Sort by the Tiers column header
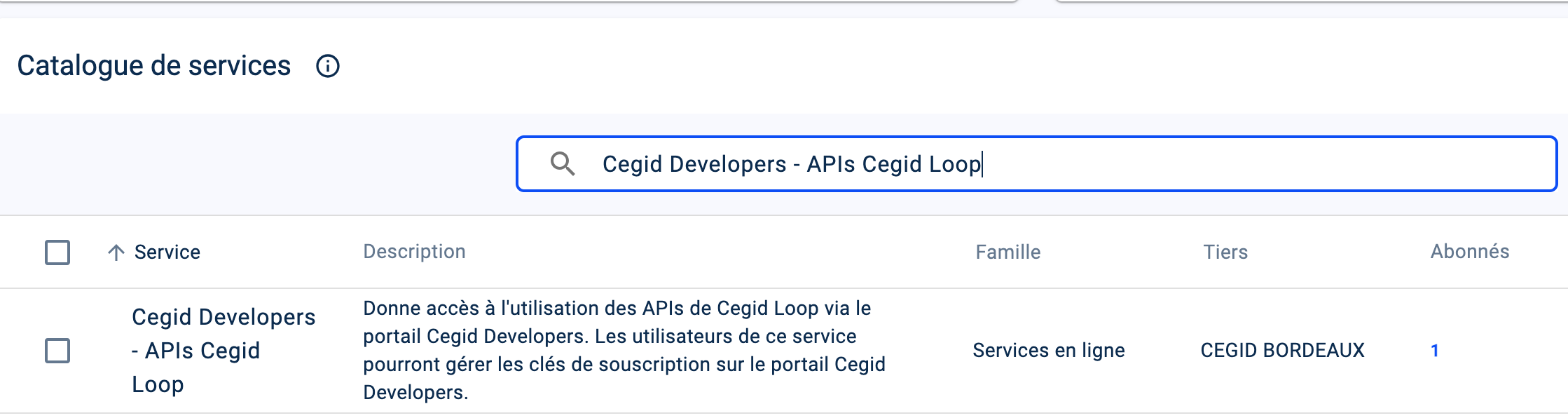Screen dimensions: 1568x418 [1225, 252]
